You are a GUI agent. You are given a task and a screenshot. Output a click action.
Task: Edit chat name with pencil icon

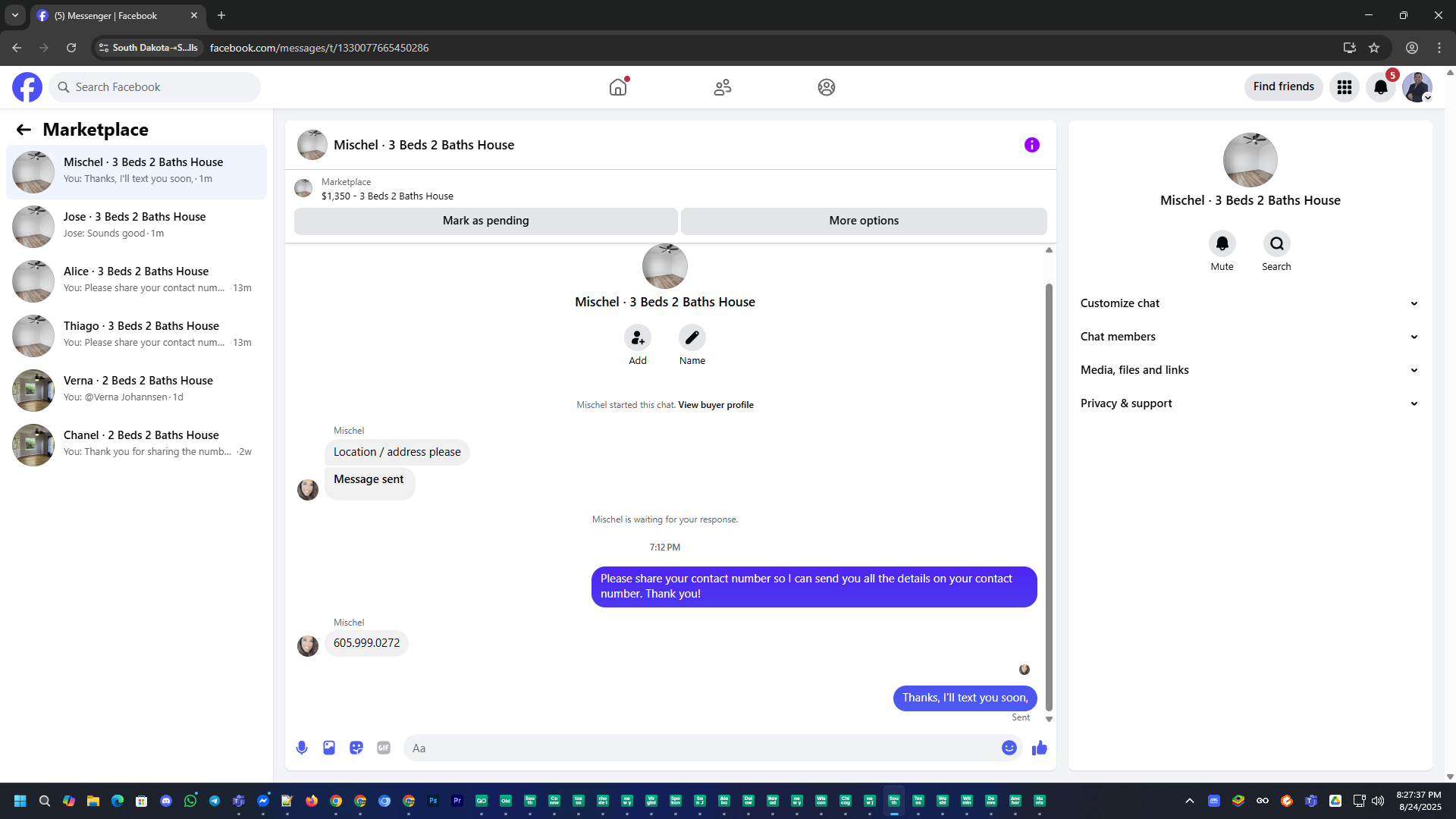click(692, 337)
